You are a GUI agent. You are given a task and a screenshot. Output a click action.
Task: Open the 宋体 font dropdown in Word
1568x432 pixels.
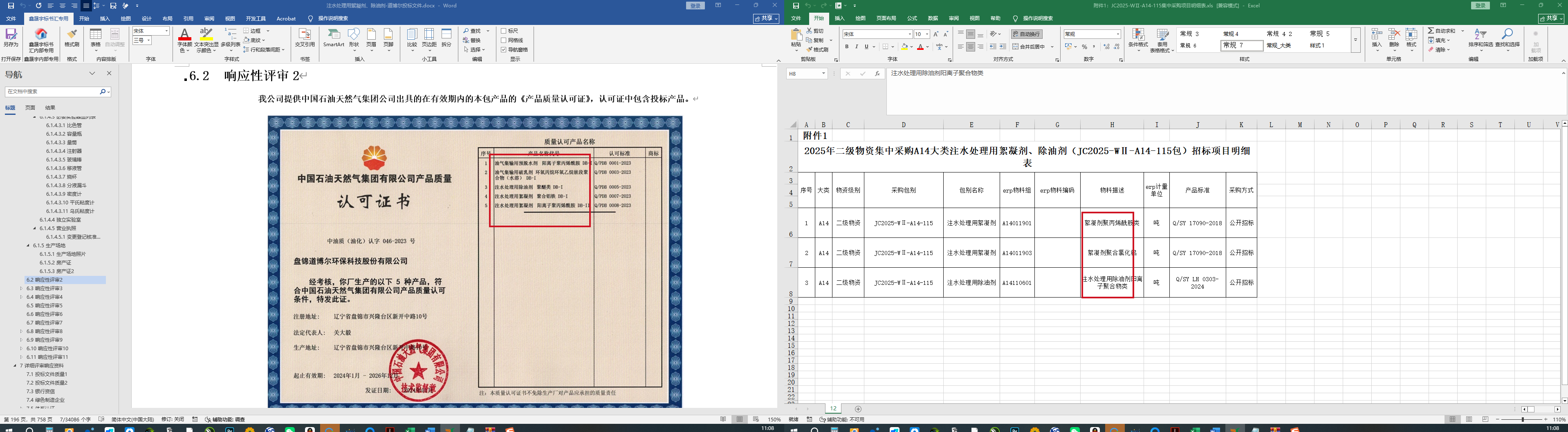coord(167,31)
